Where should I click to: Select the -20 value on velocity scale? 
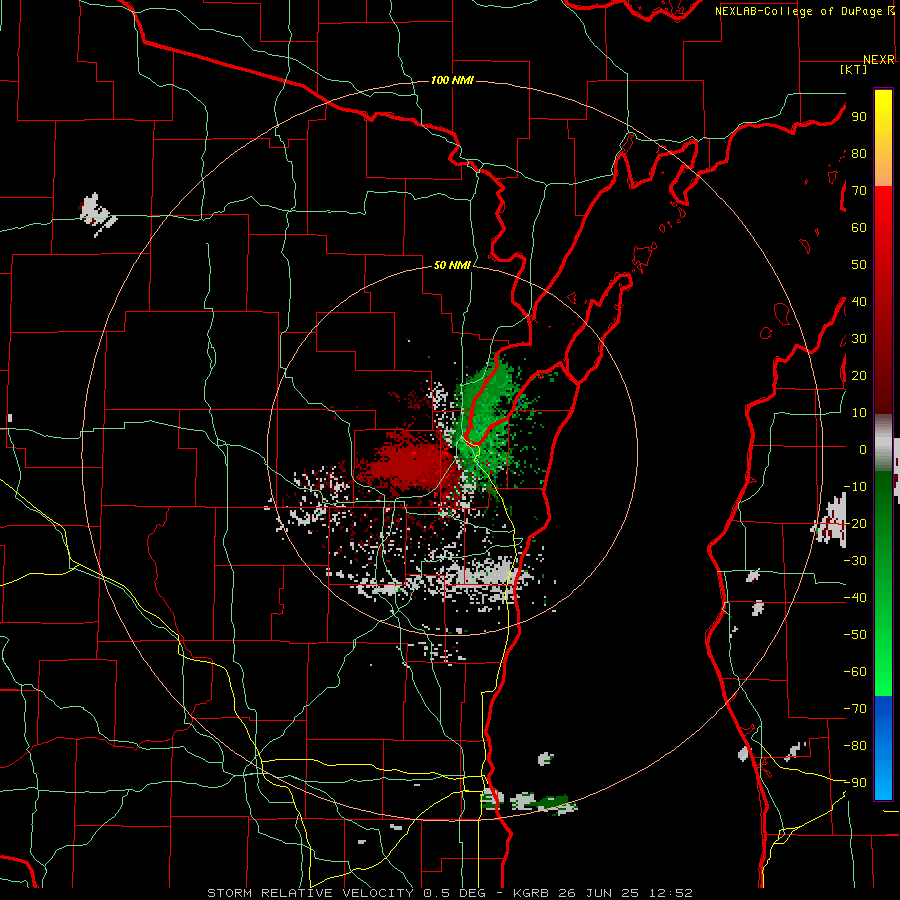(855, 523)
